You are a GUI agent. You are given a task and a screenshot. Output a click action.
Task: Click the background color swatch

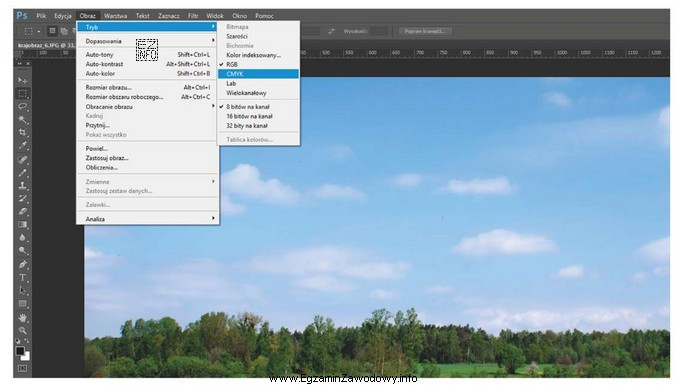(26, 357)
